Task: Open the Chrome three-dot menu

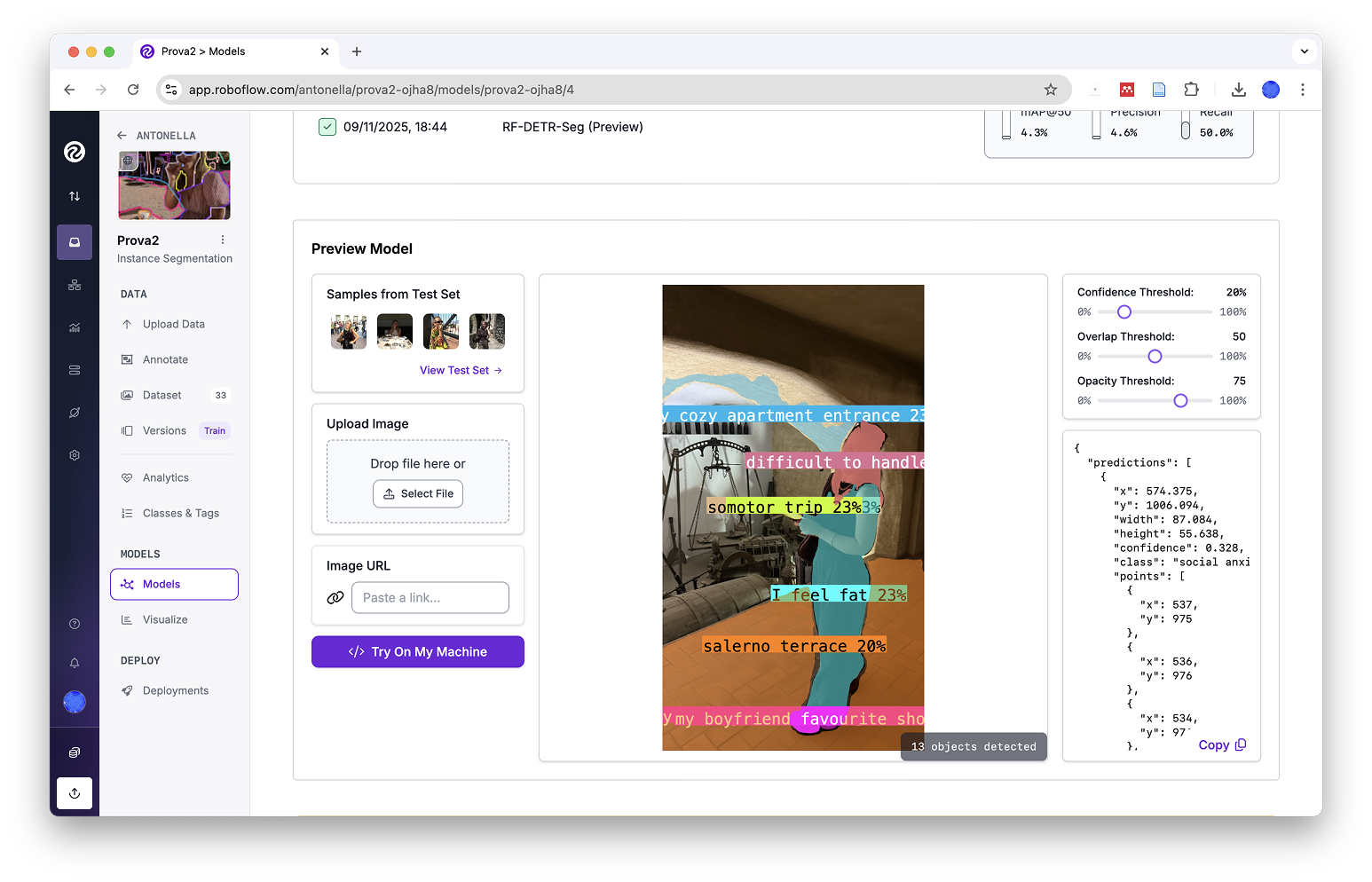Action: (1303, 90)
